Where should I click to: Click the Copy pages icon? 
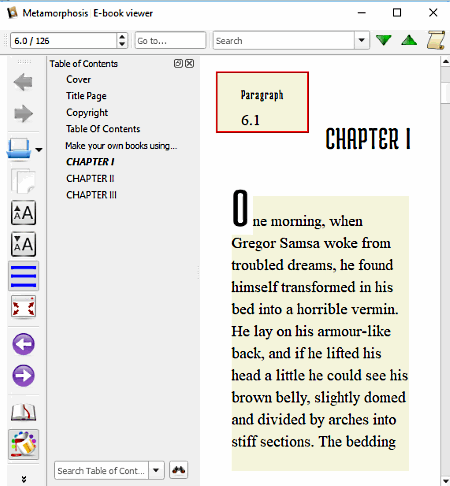point(23,181)
